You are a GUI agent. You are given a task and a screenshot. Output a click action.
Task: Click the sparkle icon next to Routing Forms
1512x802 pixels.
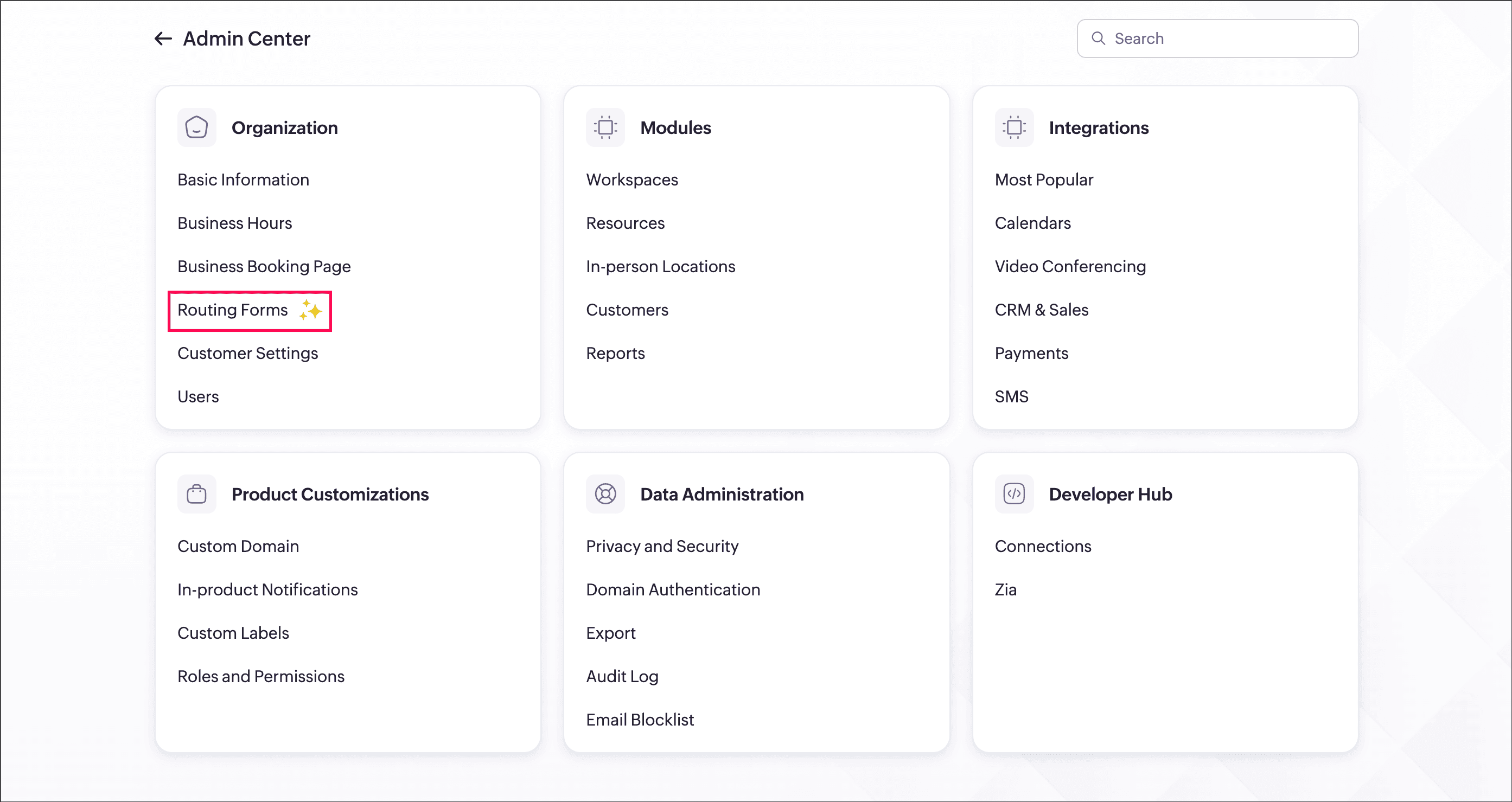[x=310, y=310]
